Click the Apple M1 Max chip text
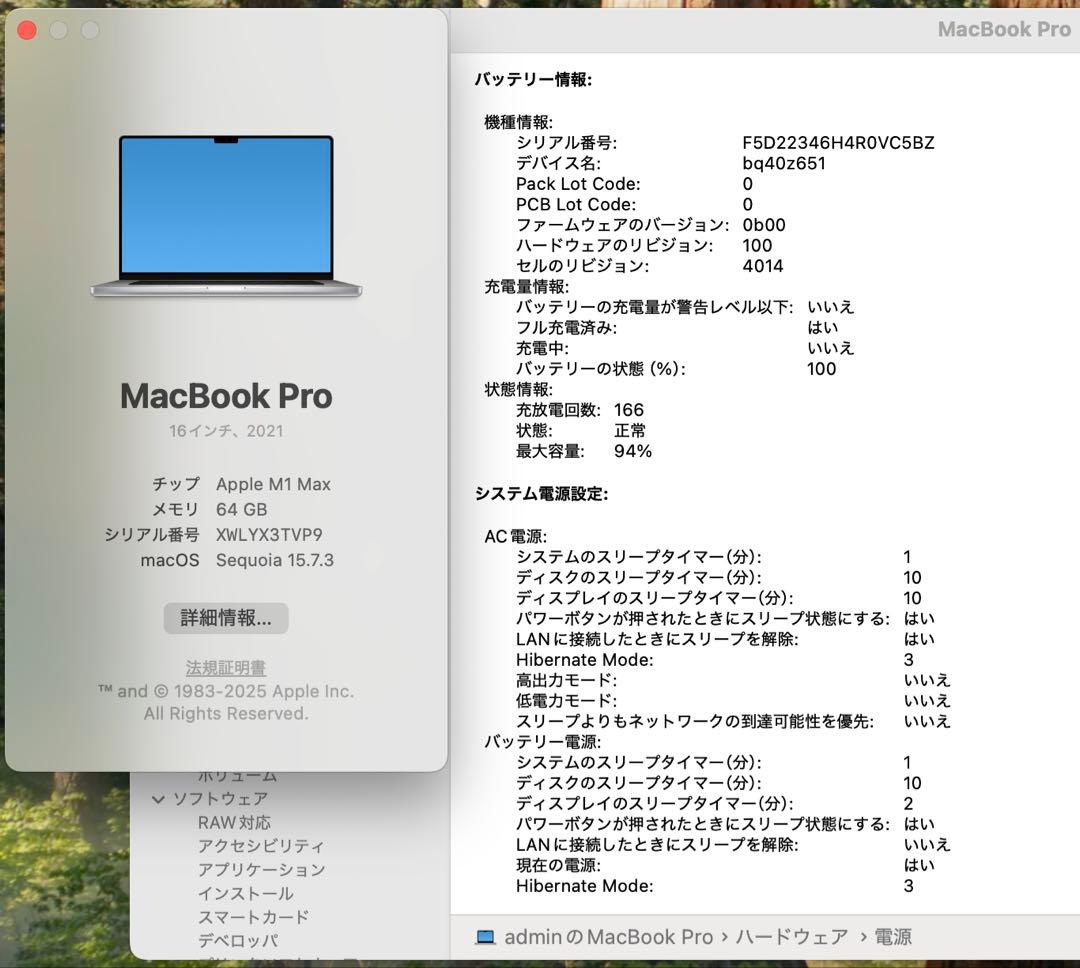The image size is (1080, 968). [x=273, y=484]
